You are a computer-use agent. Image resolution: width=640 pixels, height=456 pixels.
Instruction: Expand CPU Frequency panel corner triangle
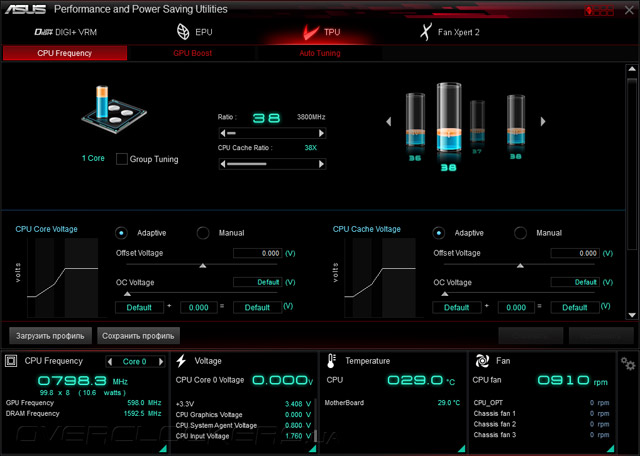[163, 449]
